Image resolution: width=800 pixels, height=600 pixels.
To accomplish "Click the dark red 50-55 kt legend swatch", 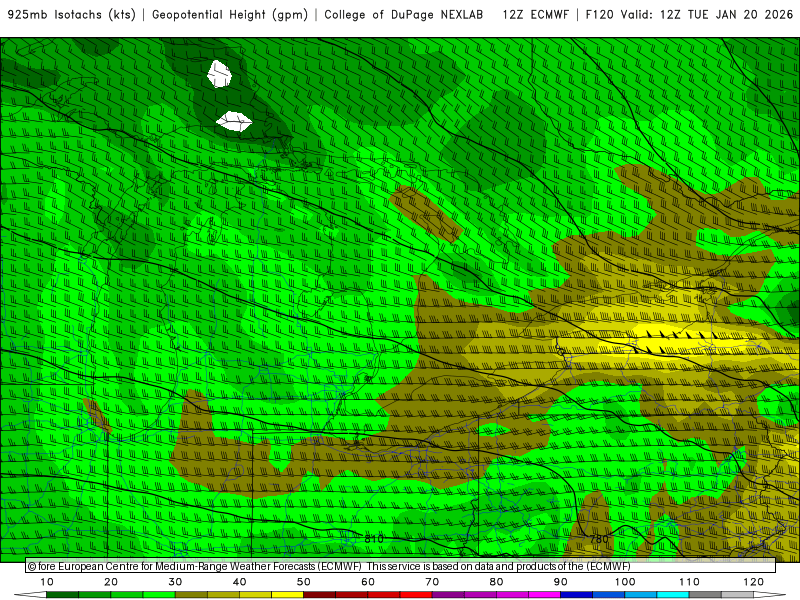I will pyautogui.click(x=319, y=595).
